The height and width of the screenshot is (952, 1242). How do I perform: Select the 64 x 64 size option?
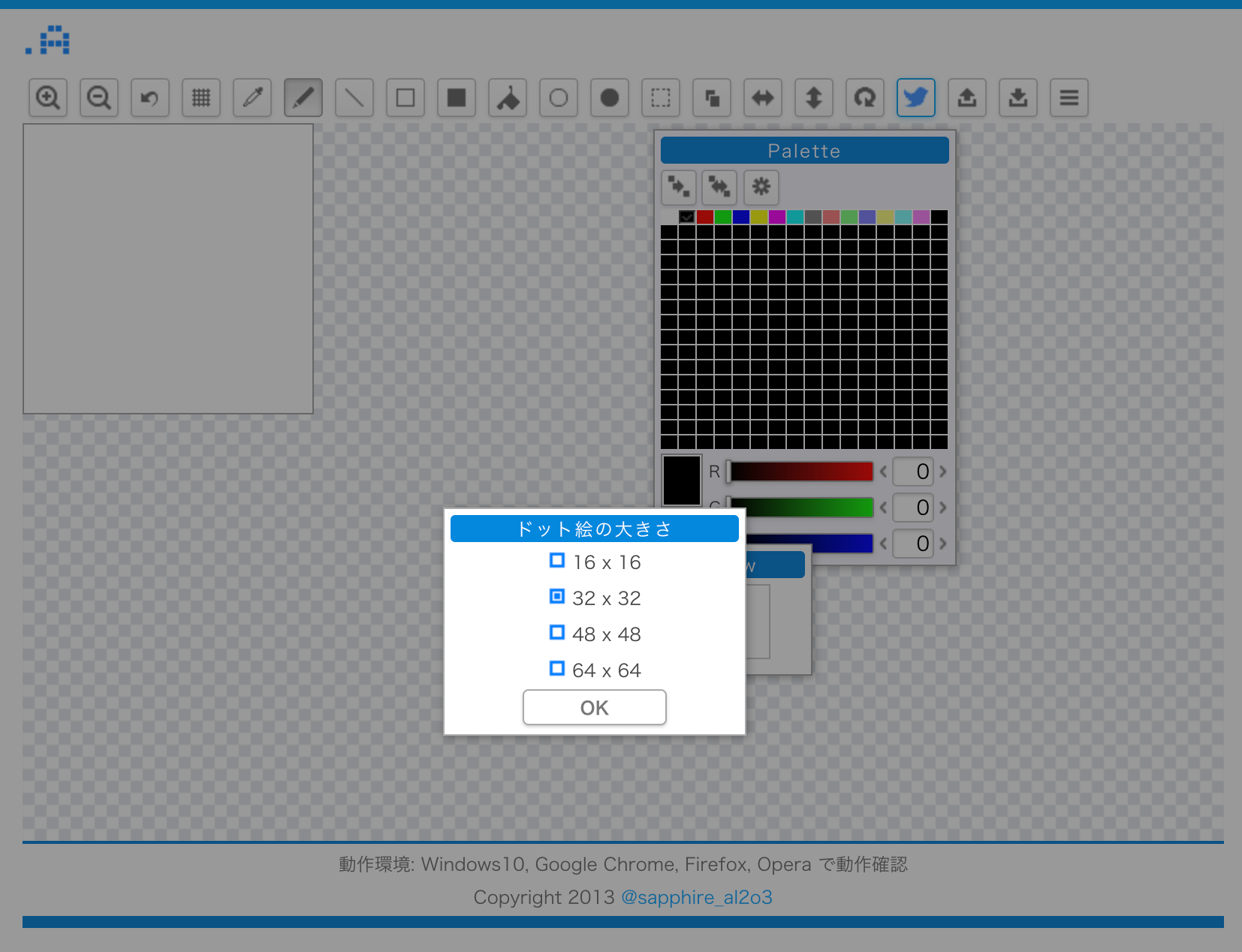pyautogui.click(x=595, y=670)
